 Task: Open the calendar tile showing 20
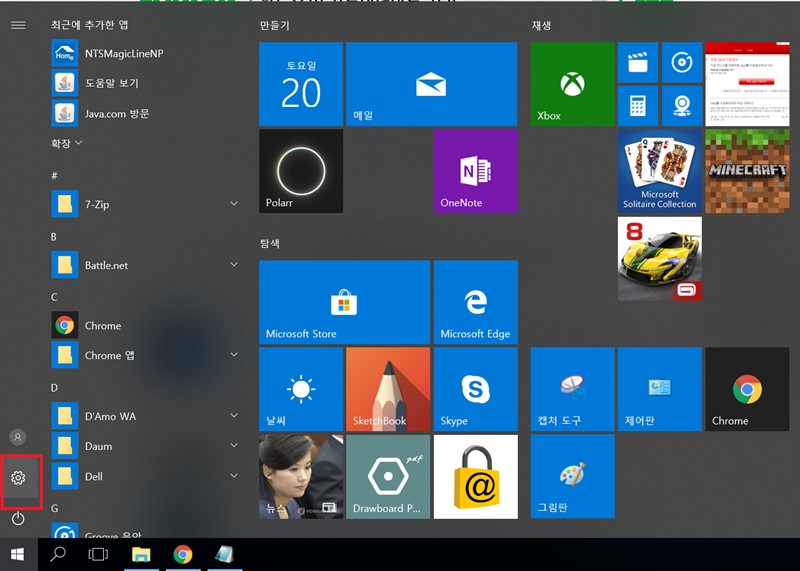[x=301, y=84]
